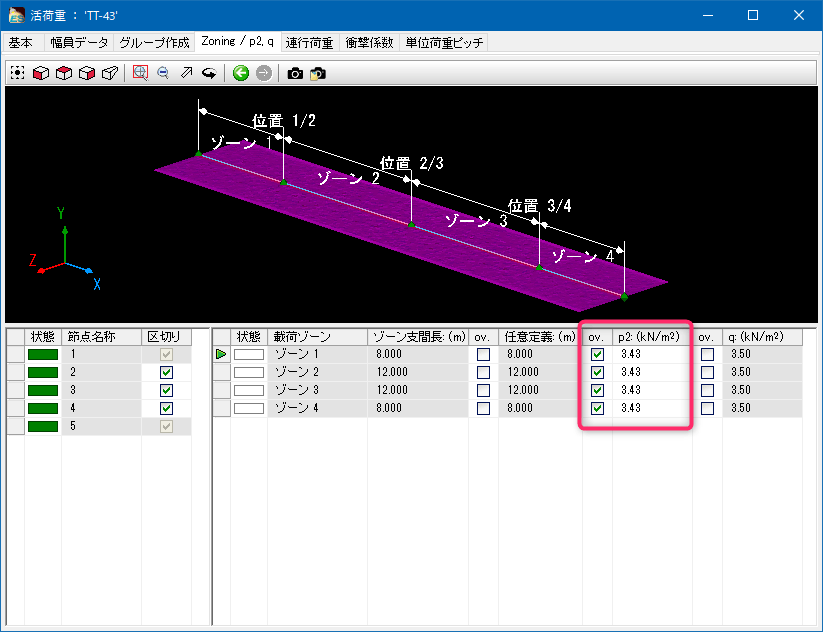Open the 衝撃係数 tab
The height and width of the screenshot is (632, 823).
370,43
